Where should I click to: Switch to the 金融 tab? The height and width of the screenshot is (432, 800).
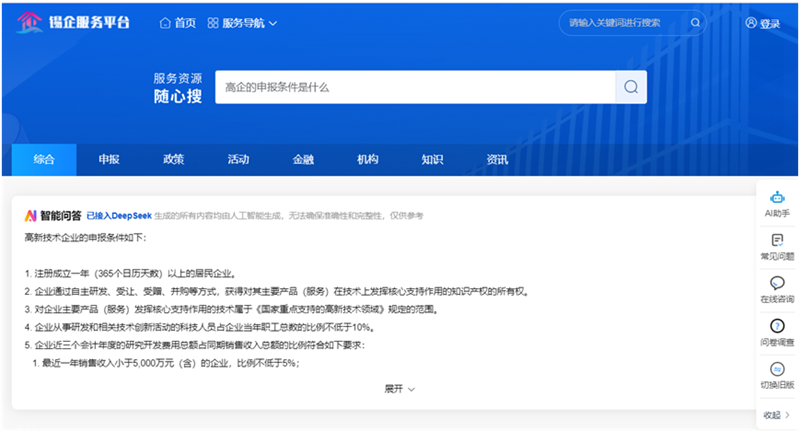point(303,160)
